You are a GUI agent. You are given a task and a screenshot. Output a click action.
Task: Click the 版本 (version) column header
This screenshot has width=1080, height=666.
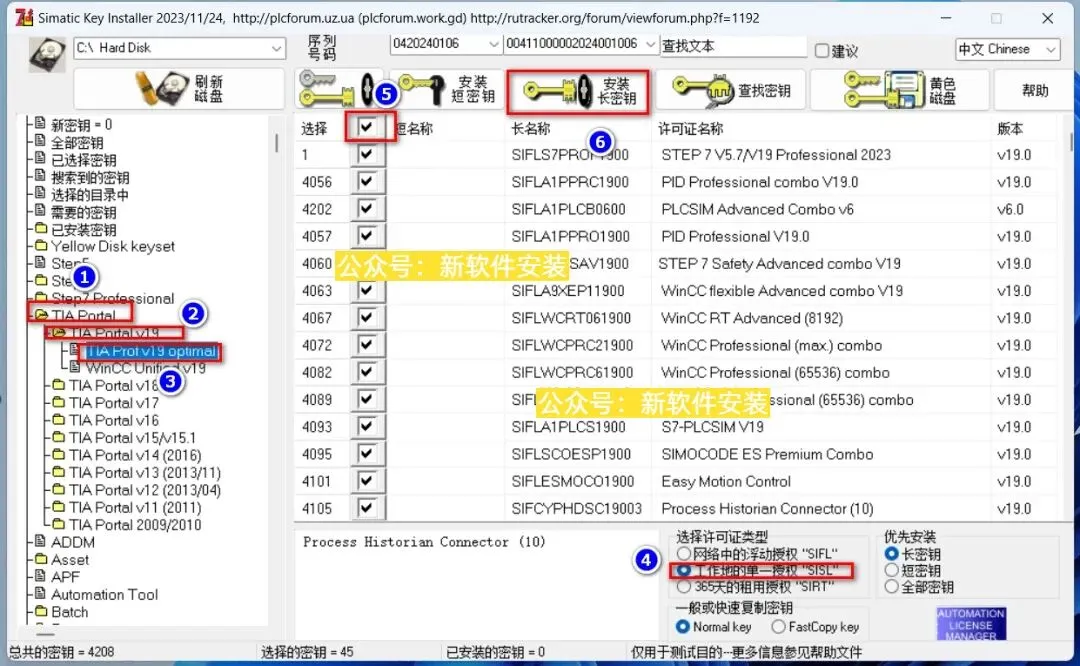pos(1010,128)
